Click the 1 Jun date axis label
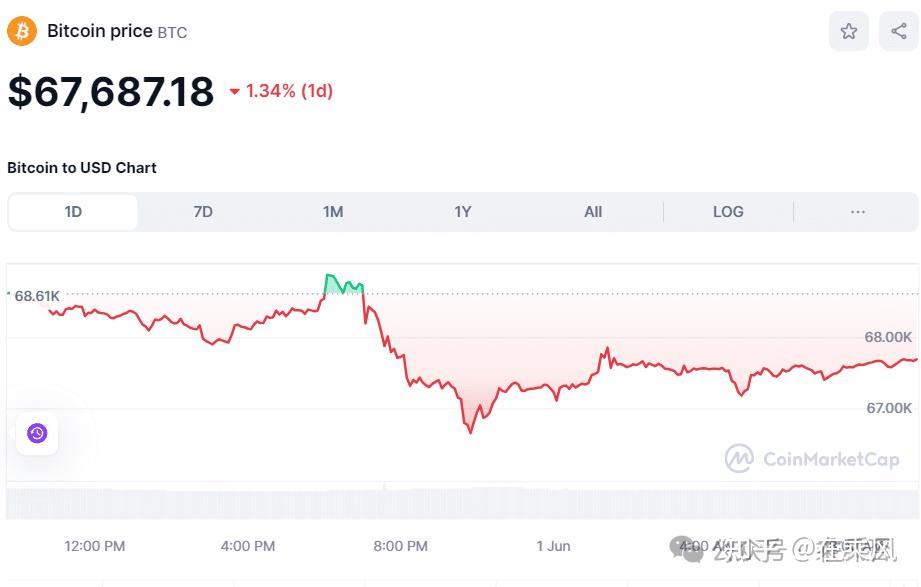921x587 pixels. coord(553,546)
